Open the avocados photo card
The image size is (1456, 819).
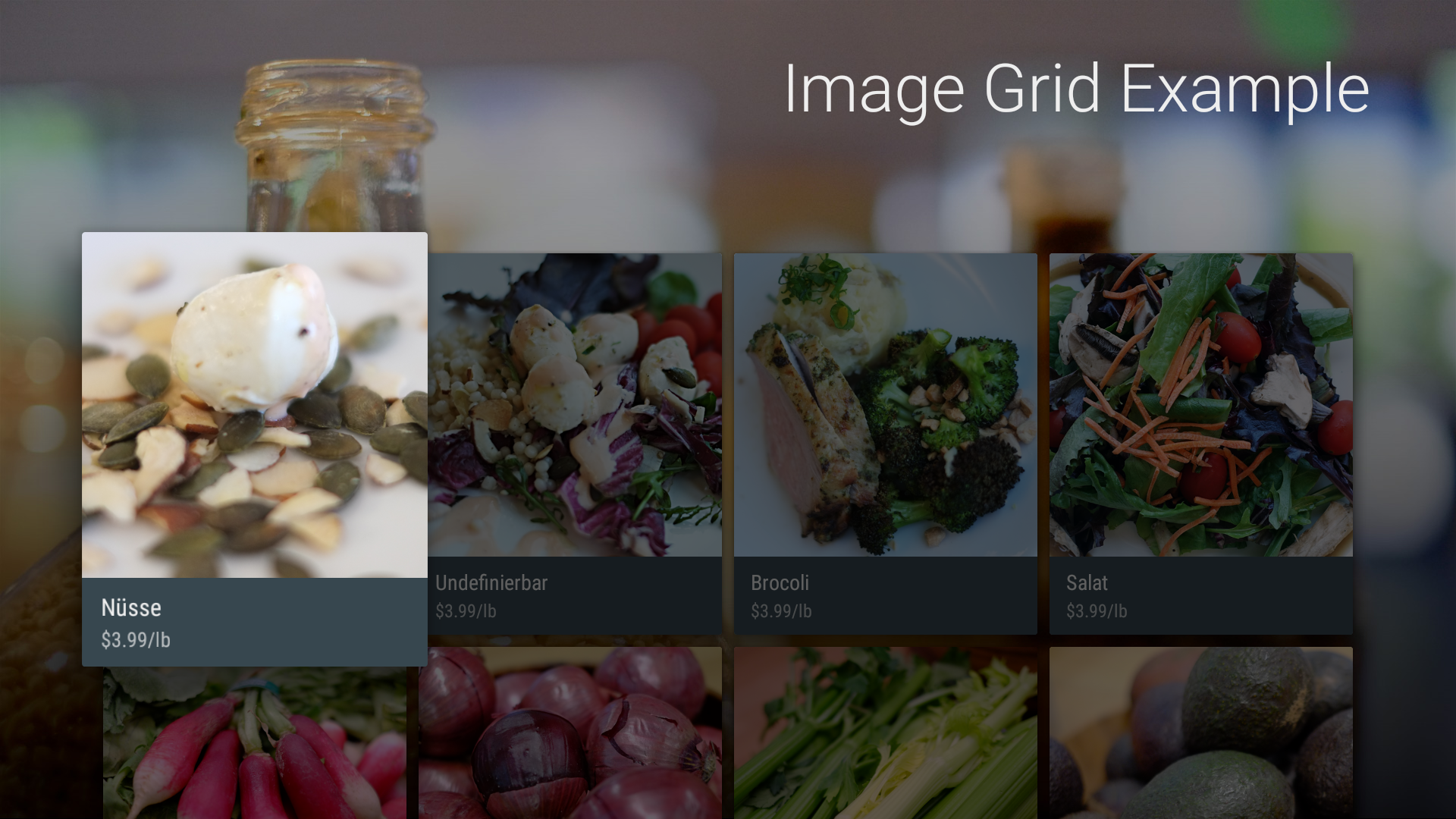(1201, 733)
